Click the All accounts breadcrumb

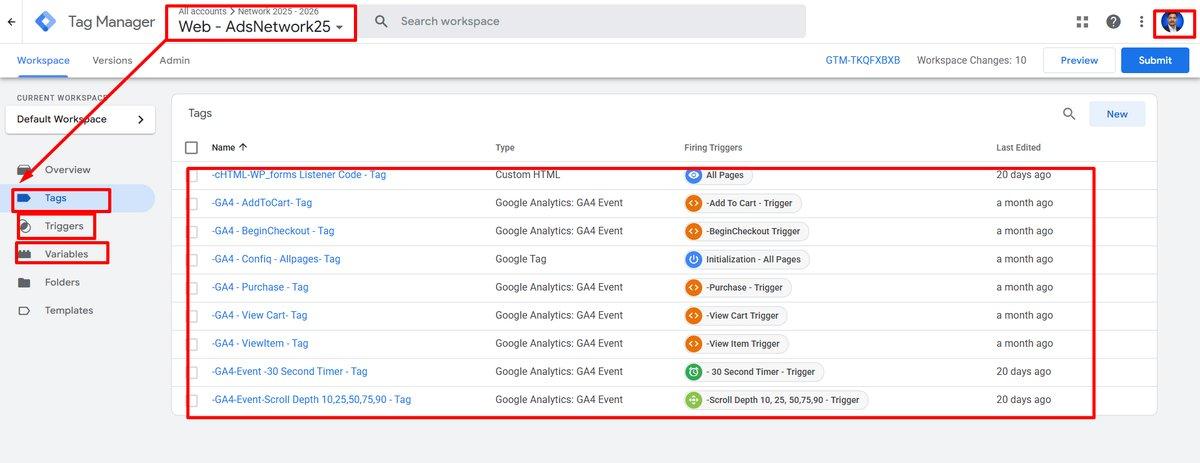pyautogui.click(x=201, y=11)
